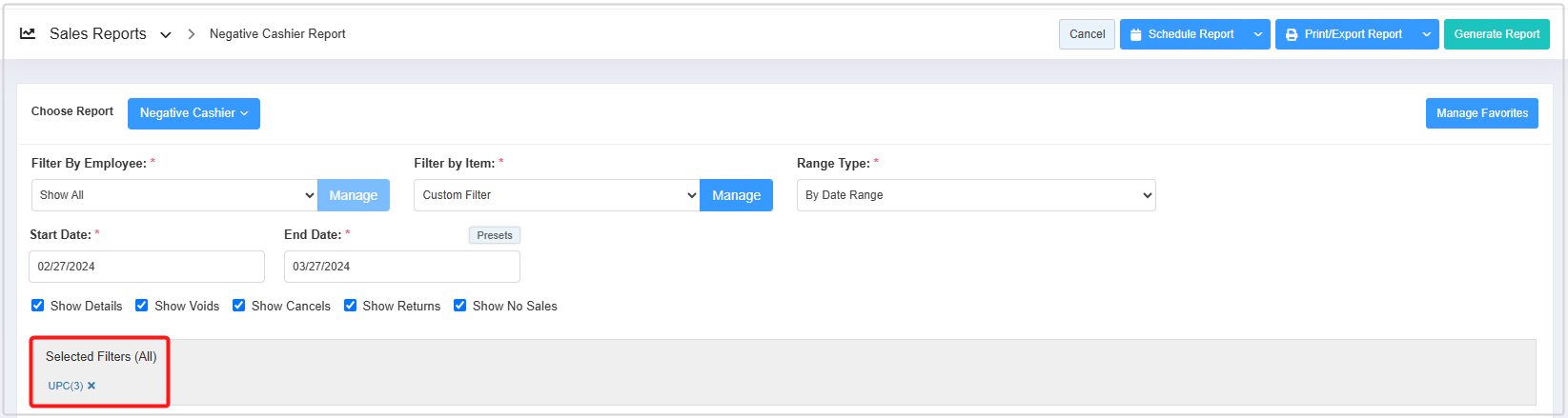
Task: Click the calendar icon on Schedule Report
Action: click(x=1136, y=34)
